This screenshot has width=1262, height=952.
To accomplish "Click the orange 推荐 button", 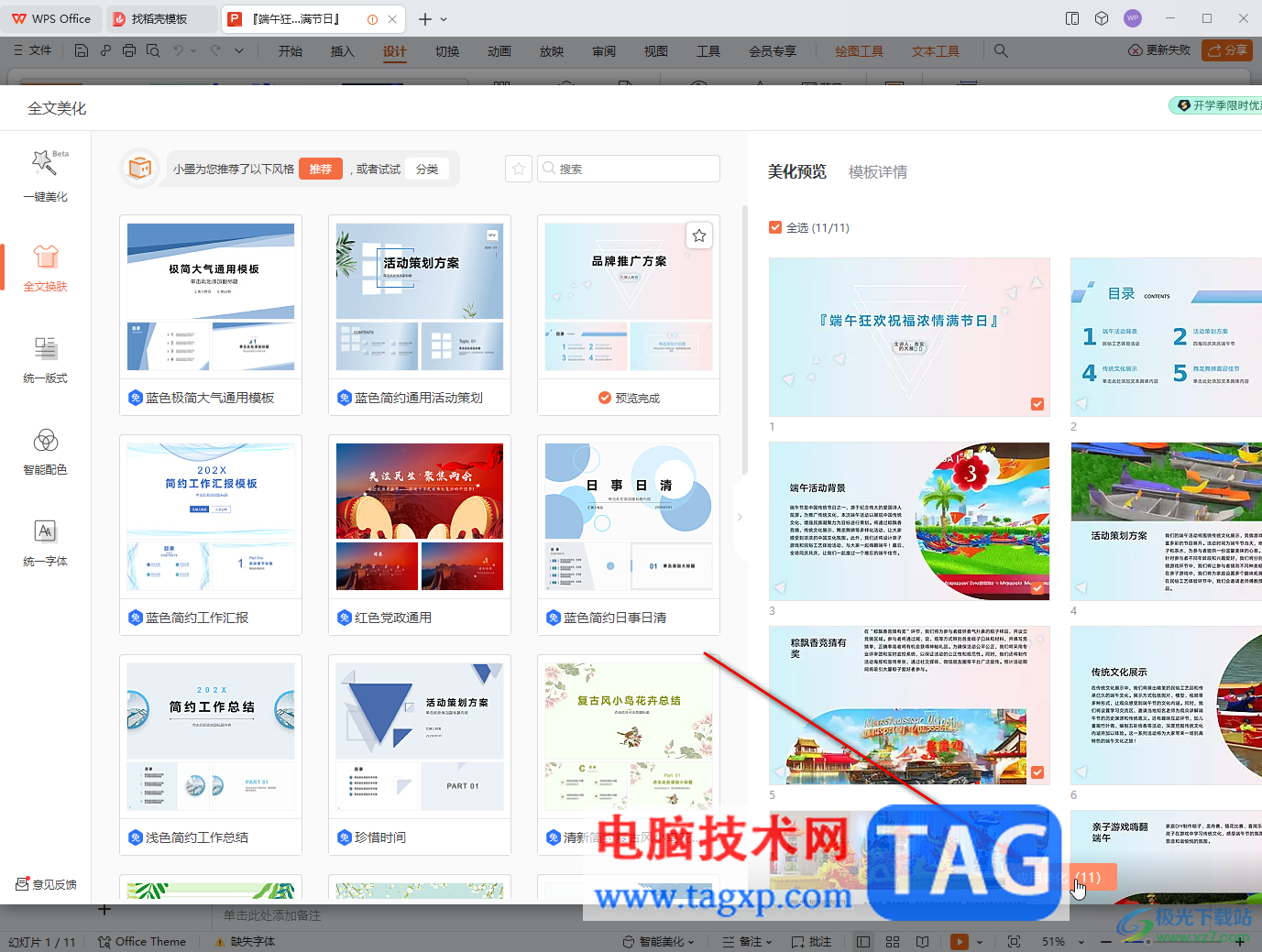I will 321,169.
